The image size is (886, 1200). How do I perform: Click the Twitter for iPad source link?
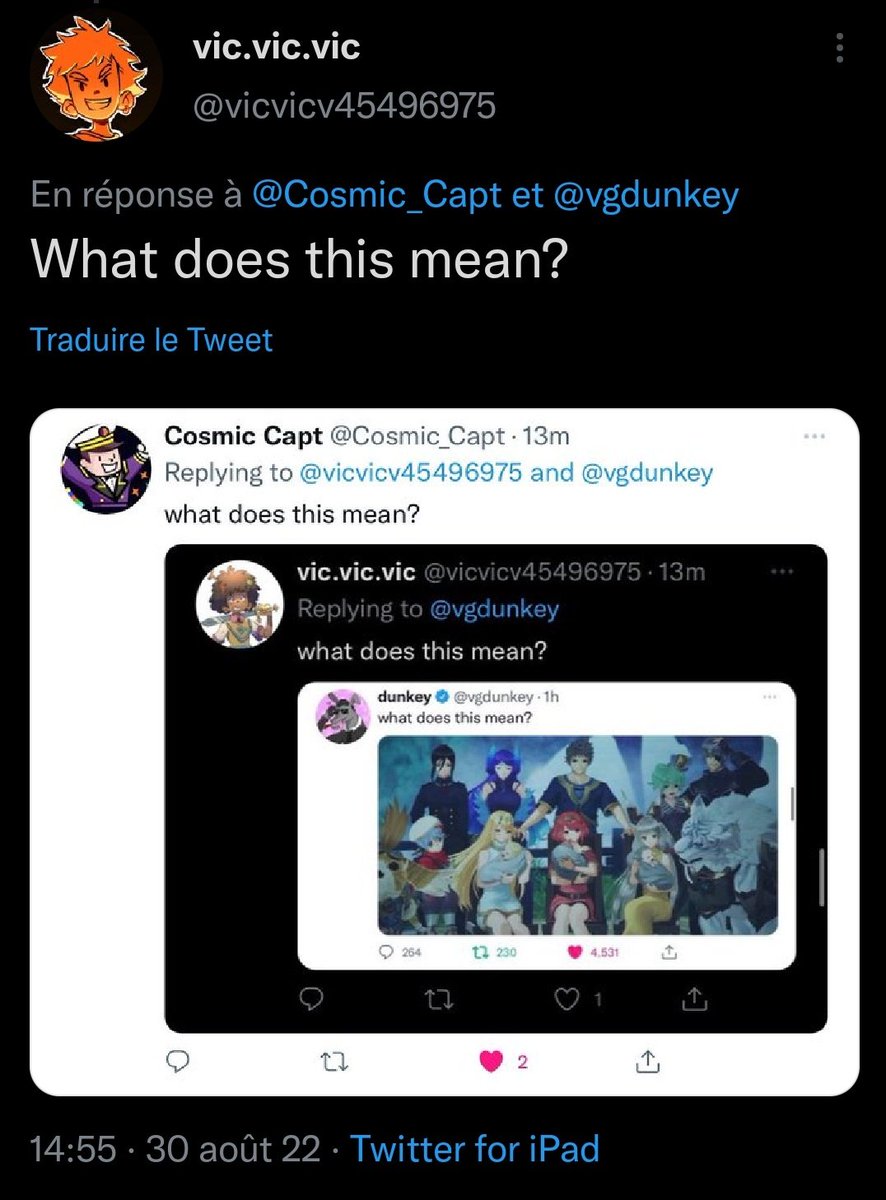[x=475, y=1149]
